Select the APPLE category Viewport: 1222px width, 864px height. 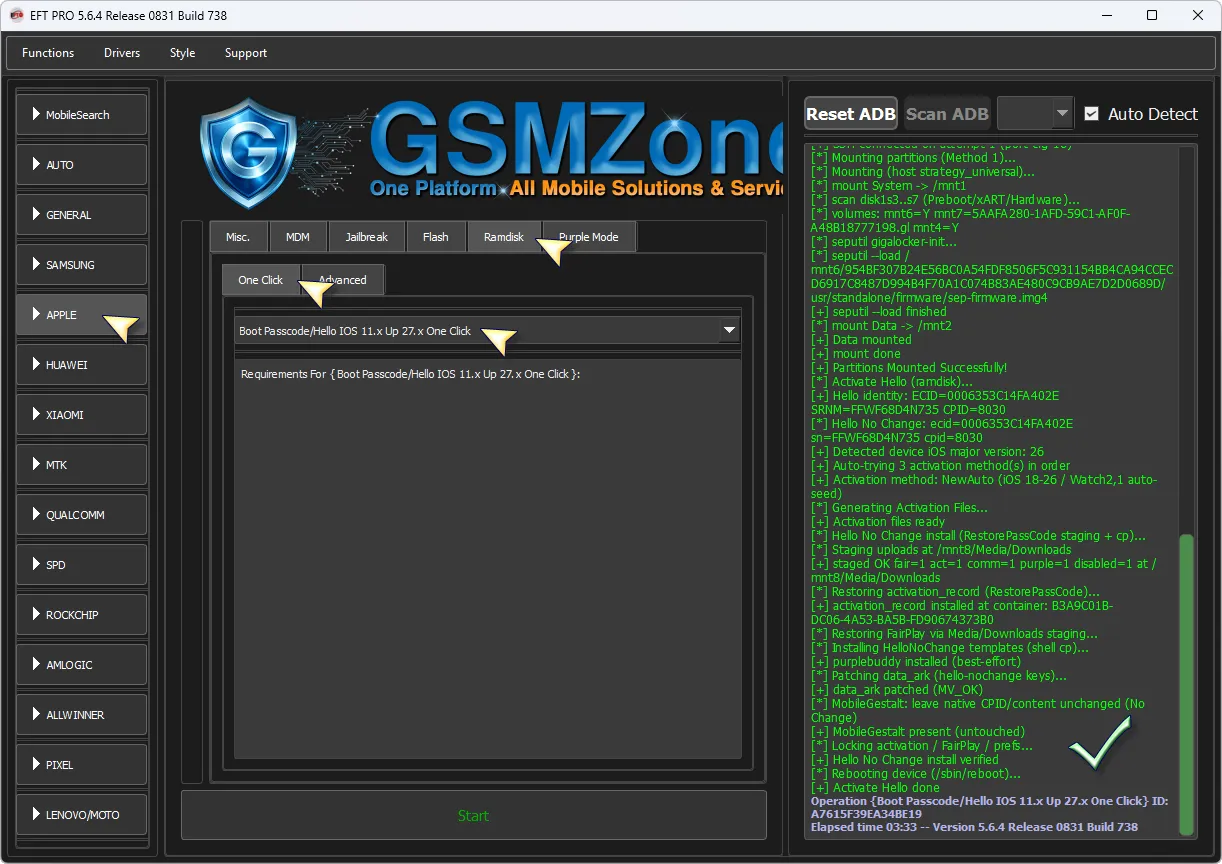tap(82, 315)
